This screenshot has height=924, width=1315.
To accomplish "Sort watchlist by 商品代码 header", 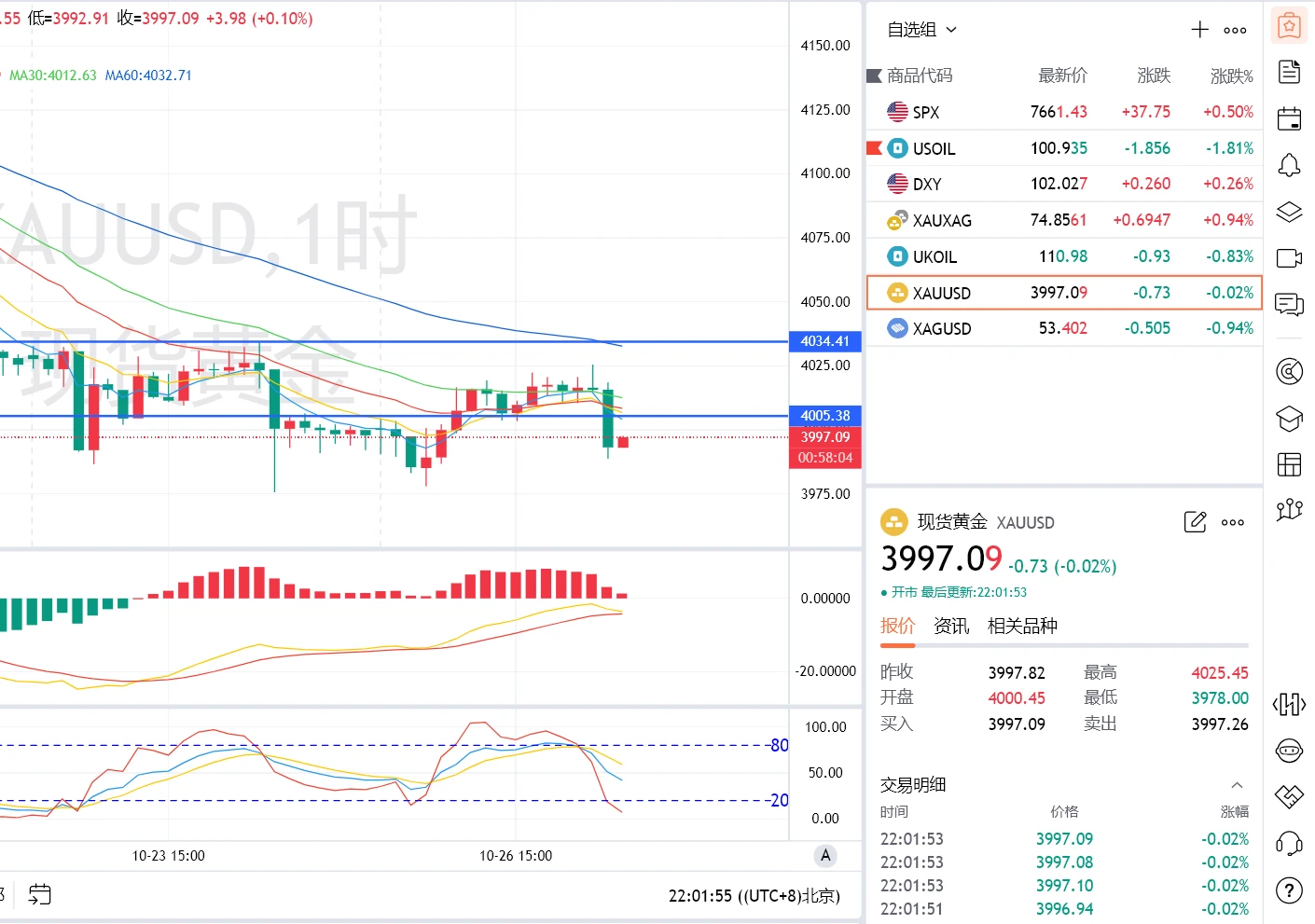I will 920,76.
